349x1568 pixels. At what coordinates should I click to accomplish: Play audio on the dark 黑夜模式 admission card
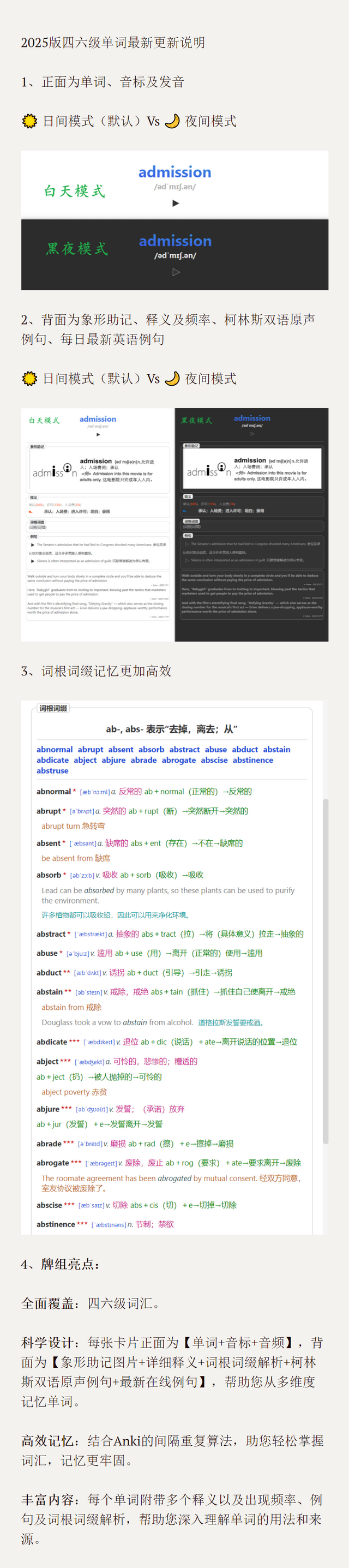(x=176, y=272)
